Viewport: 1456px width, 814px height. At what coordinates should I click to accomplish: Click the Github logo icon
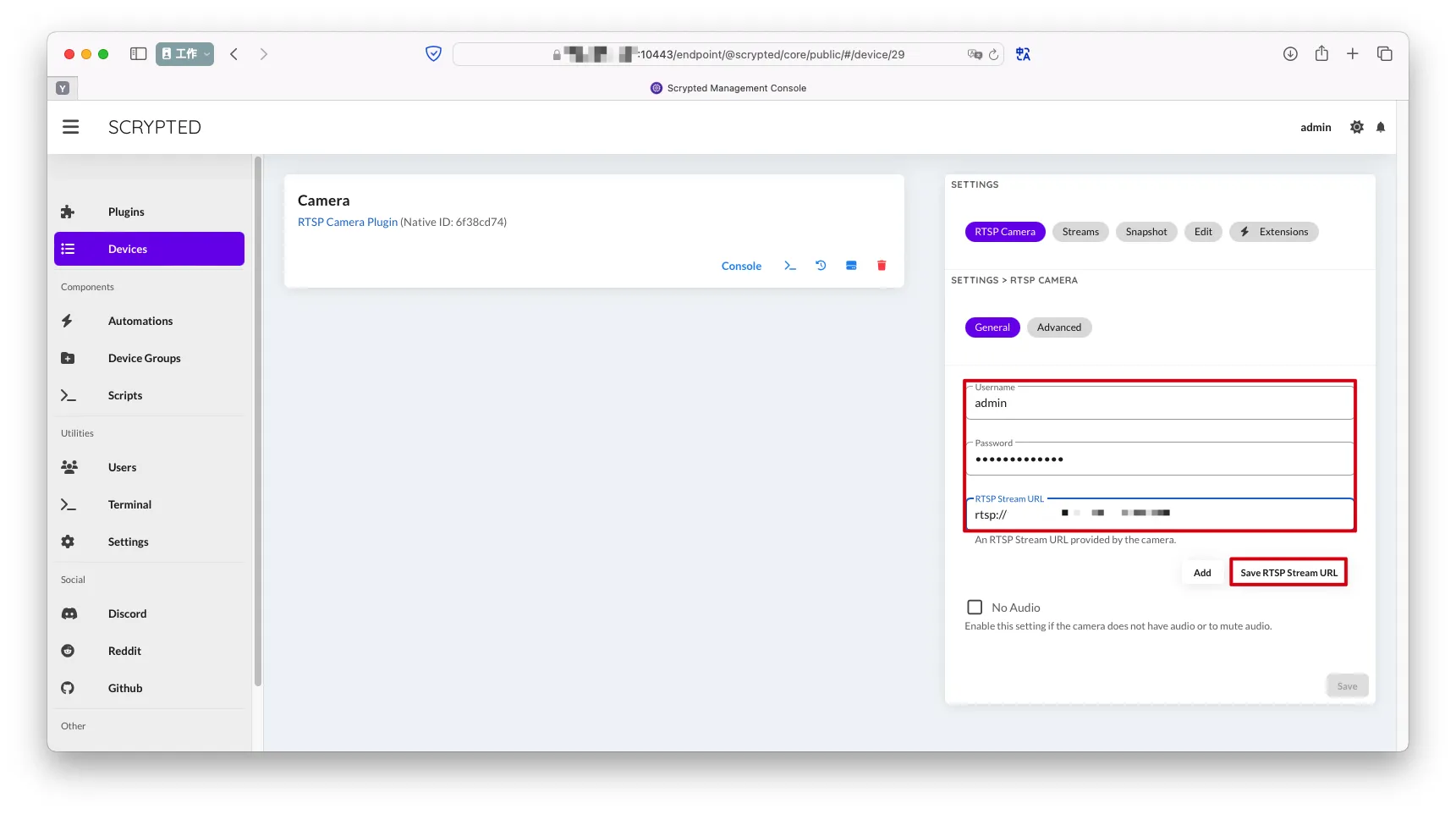(x=68, y=688)
